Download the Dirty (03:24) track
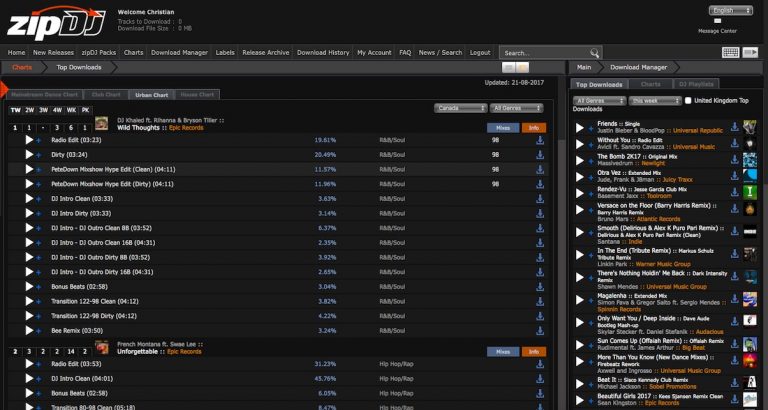Viewport: 768px width, 410px height. pos(540,155)
